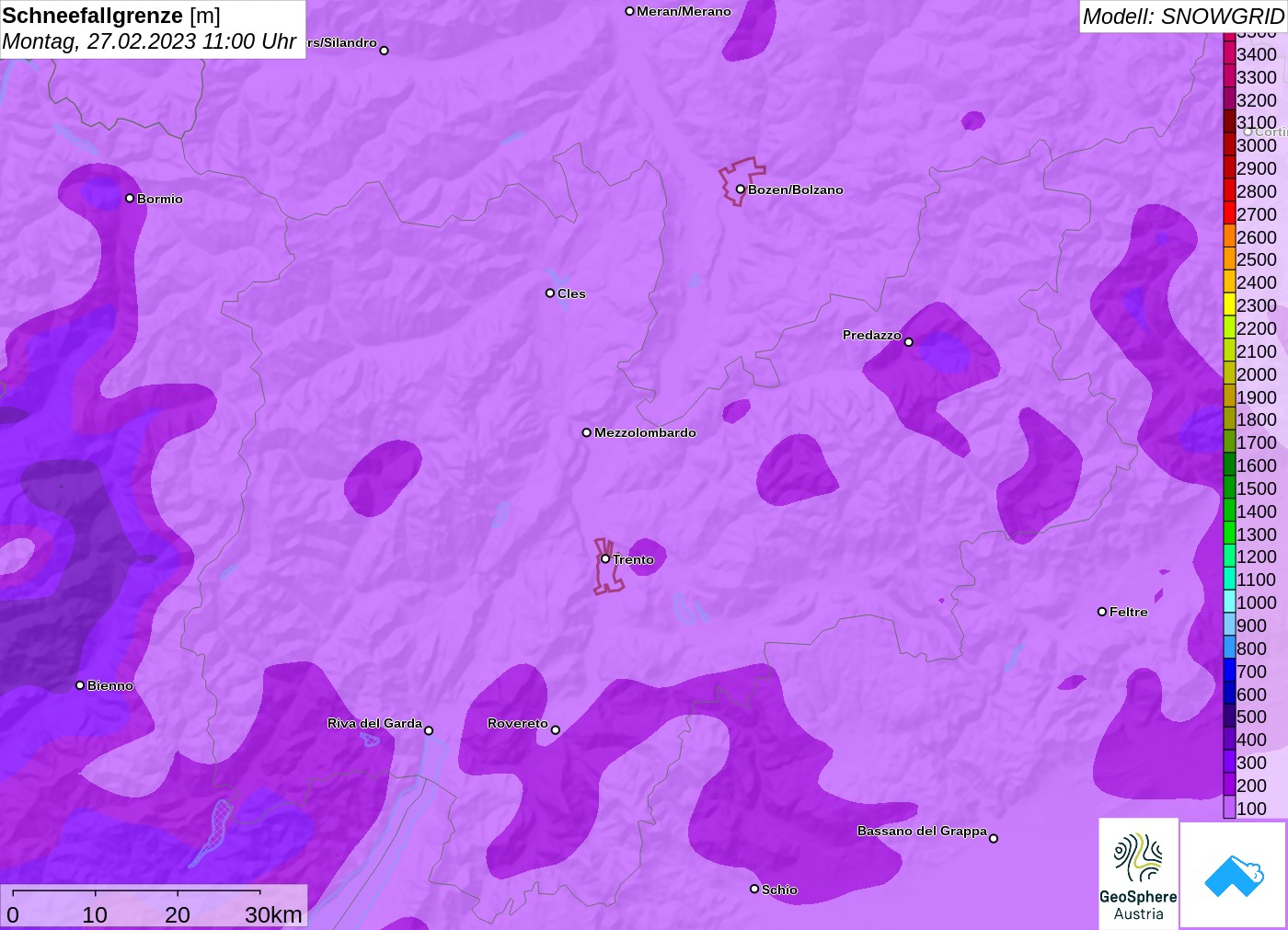Click the GeoSphere Austria logo
1288x930 pixels.
pos(1138,873)
